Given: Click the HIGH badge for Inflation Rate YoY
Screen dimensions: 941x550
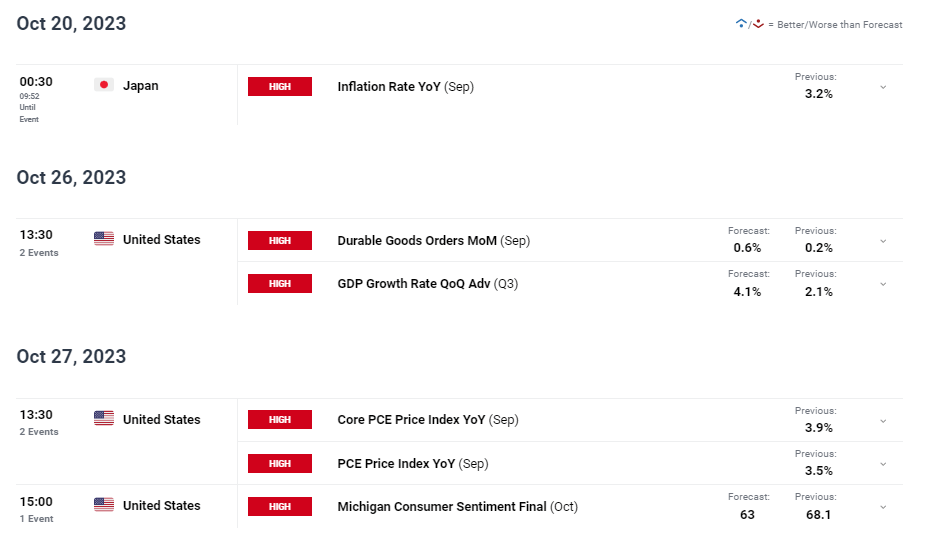Looking at the screenshot, I should (280, 86).
